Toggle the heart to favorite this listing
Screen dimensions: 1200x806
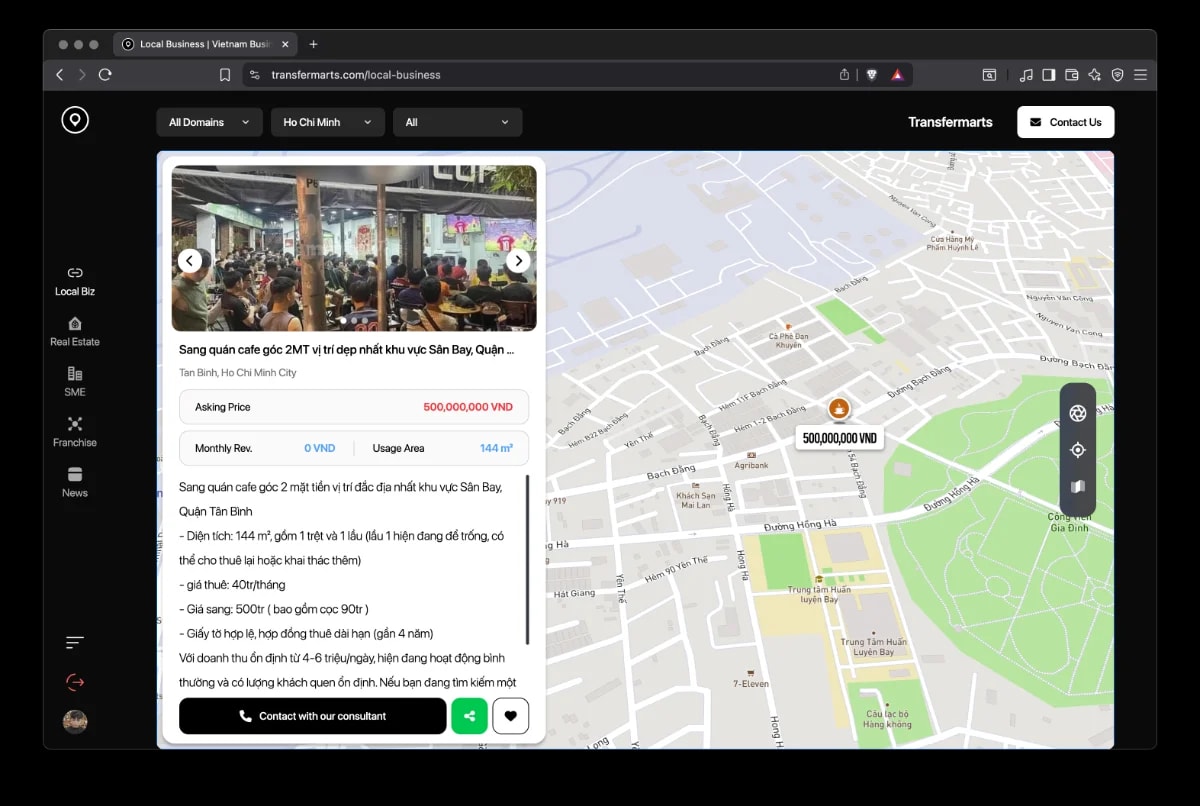(x=511, y=715)
